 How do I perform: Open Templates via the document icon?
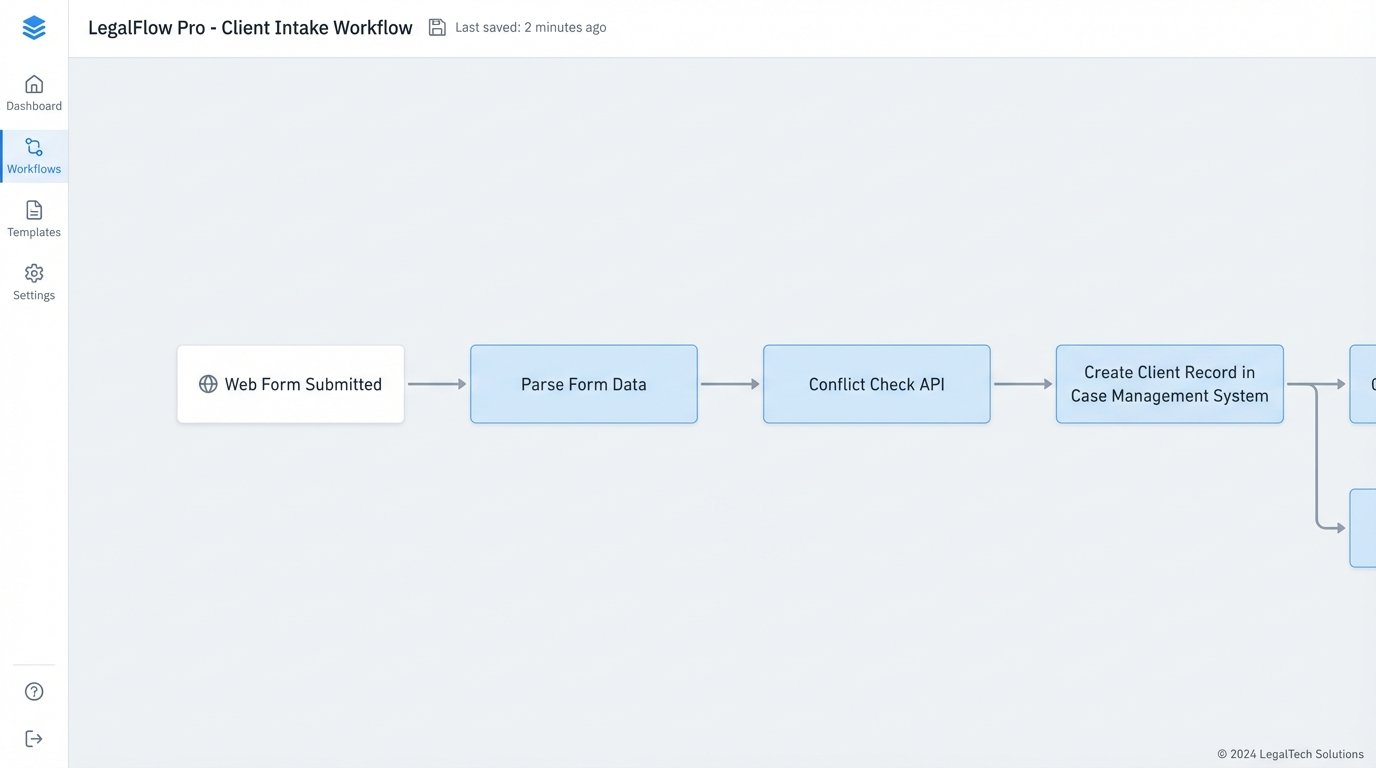pos(33,210)
